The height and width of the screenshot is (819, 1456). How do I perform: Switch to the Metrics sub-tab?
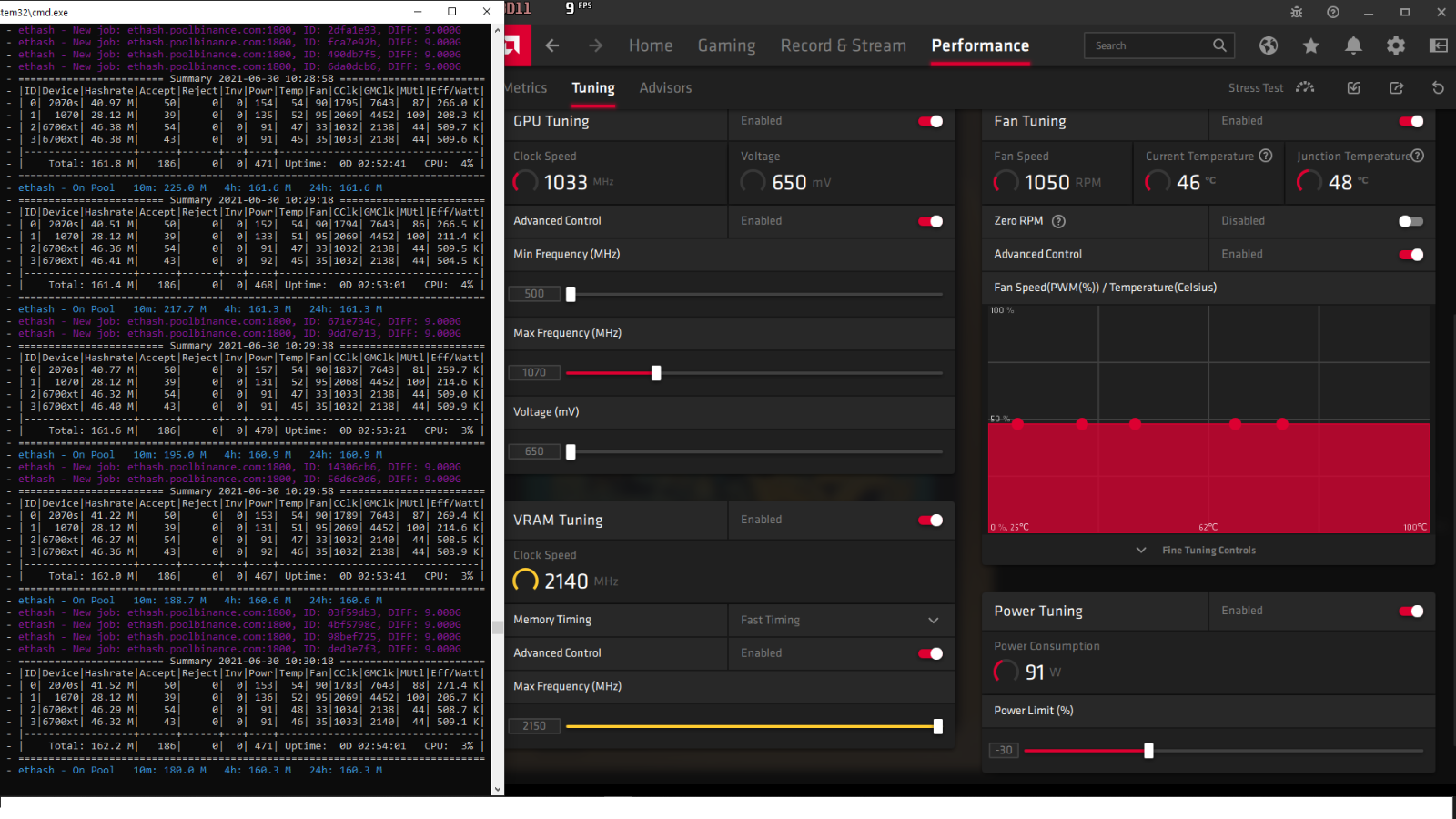click(x=526, y=87)
